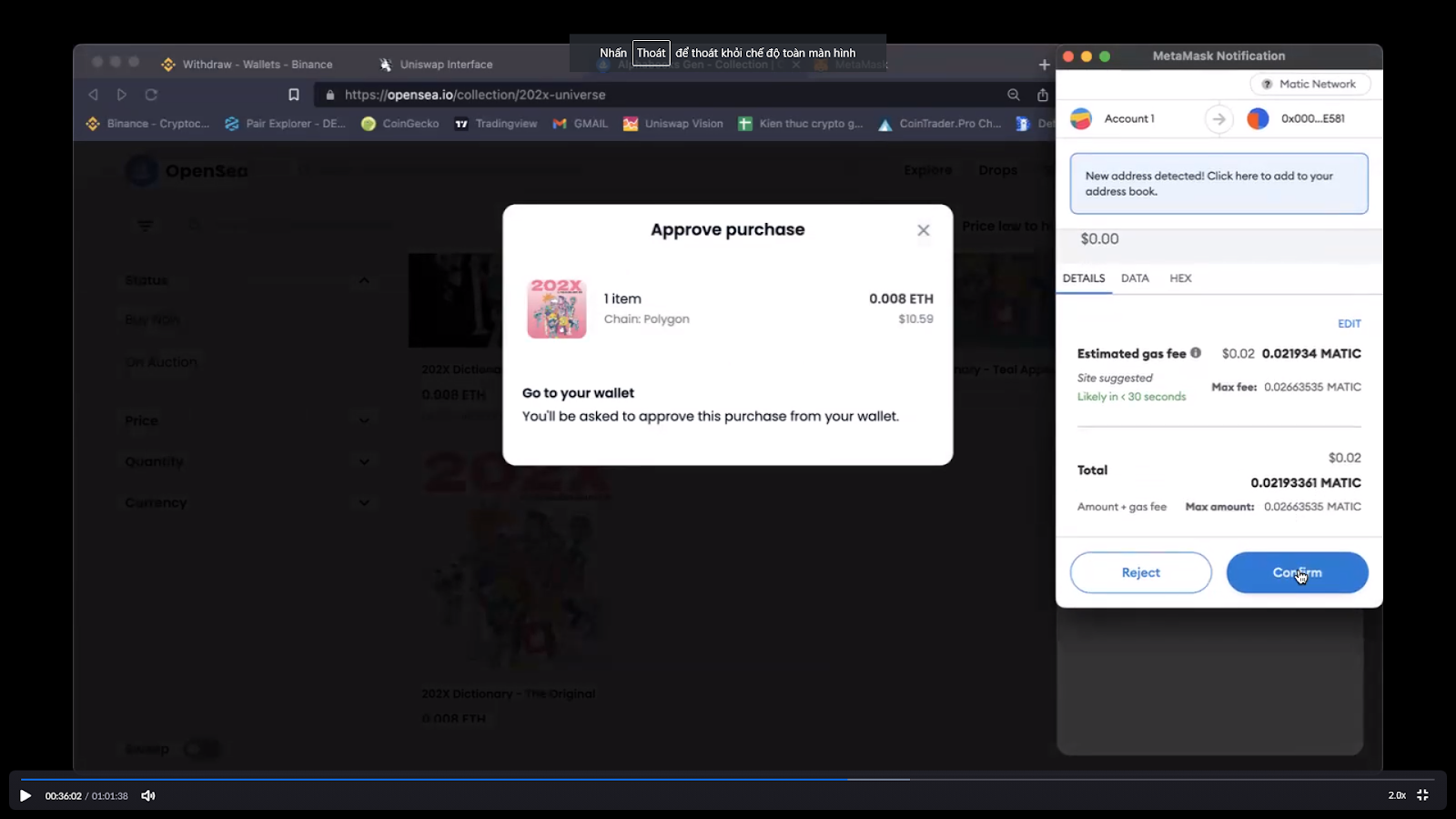Open the CoinTrader.Pro bookmark
The height and width of the screenshot is (819, 1456).
(x=939, y=124)
